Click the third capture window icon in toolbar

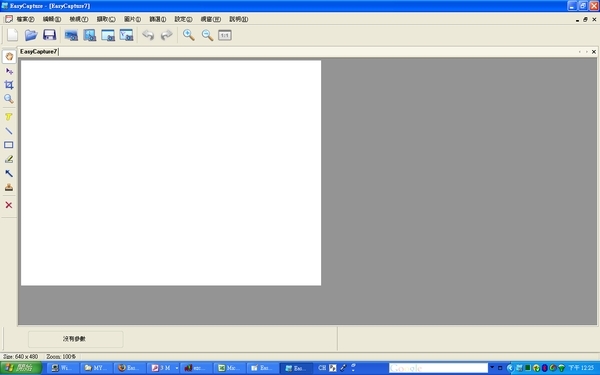108,35
